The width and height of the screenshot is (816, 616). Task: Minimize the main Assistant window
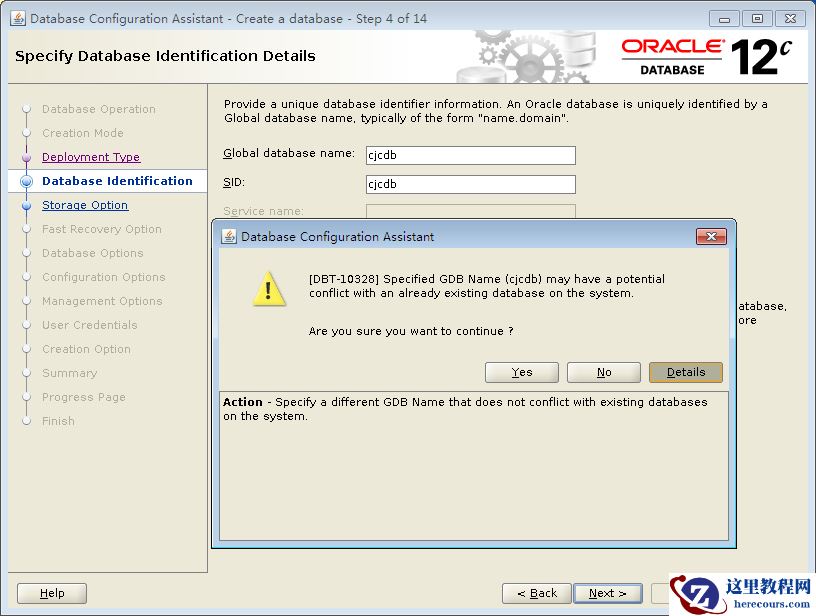click(x=724, y=19)
